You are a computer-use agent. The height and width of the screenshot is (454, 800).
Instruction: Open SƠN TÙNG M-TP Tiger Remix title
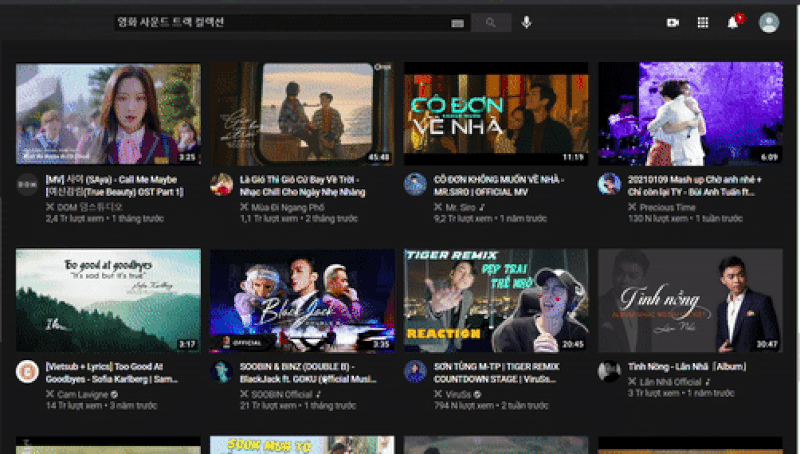coord(496,373)
